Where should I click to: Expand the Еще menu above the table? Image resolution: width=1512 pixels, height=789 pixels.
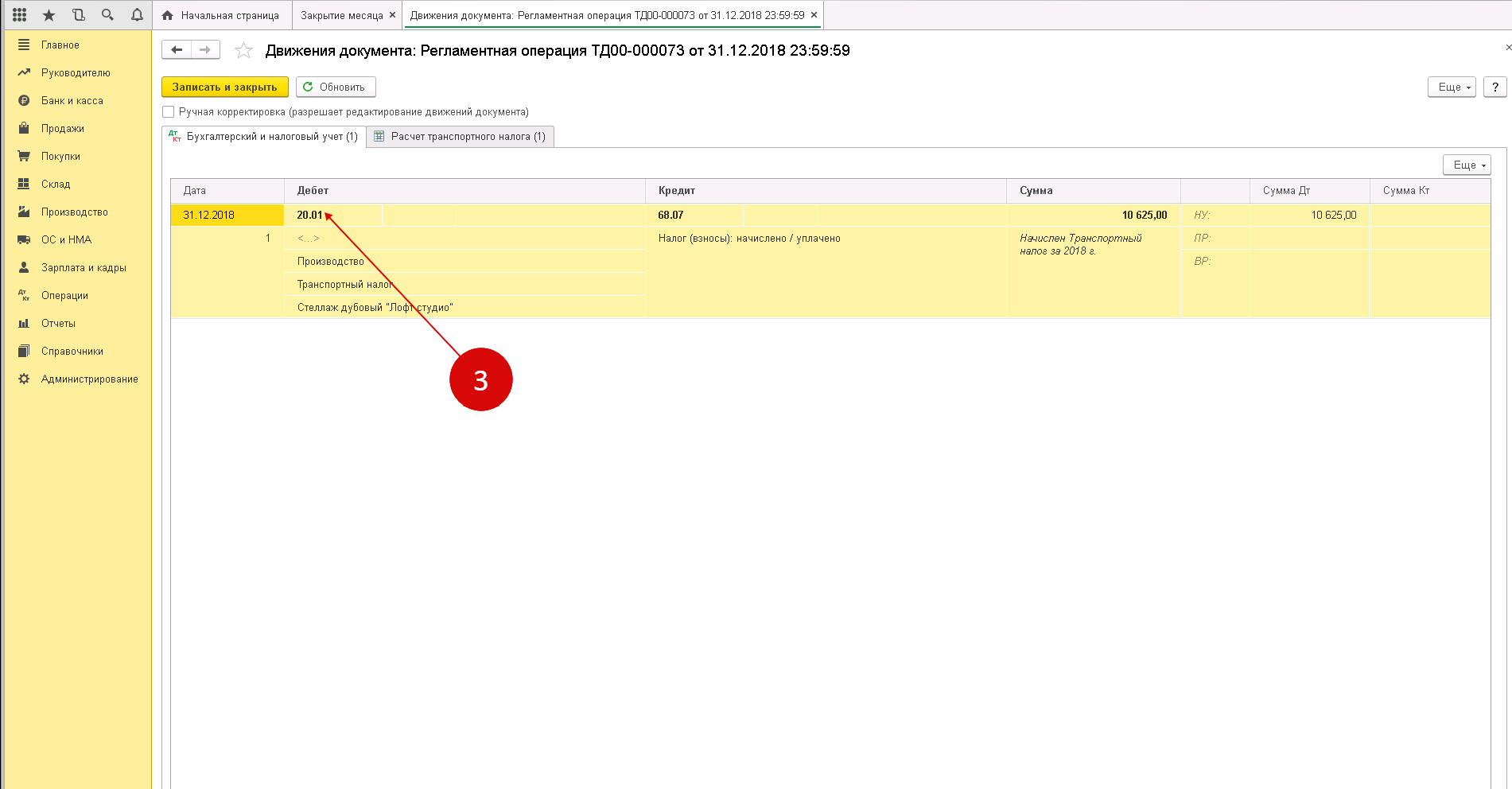1467,165
